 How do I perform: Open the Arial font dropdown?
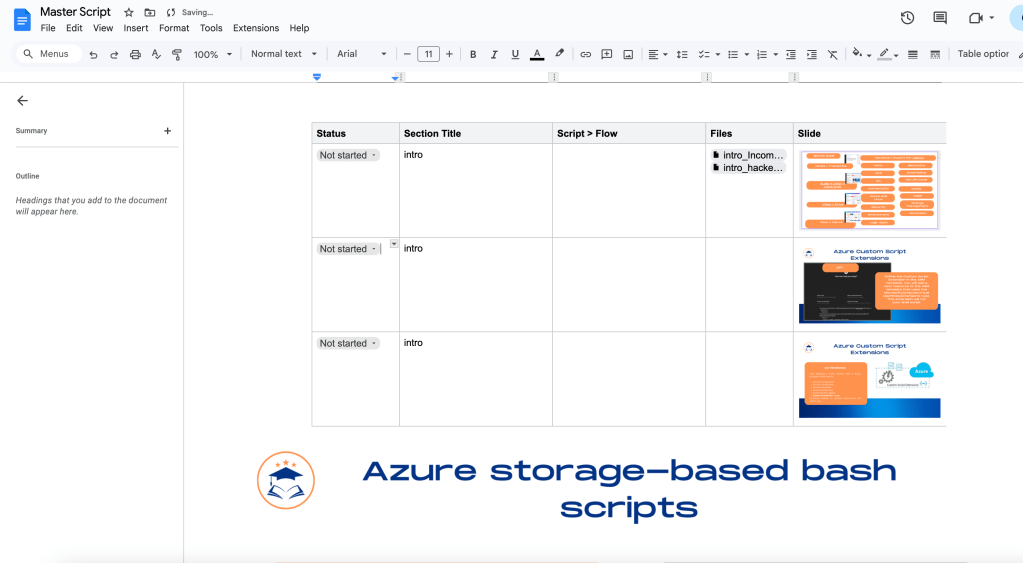click(x=361, y=54)
